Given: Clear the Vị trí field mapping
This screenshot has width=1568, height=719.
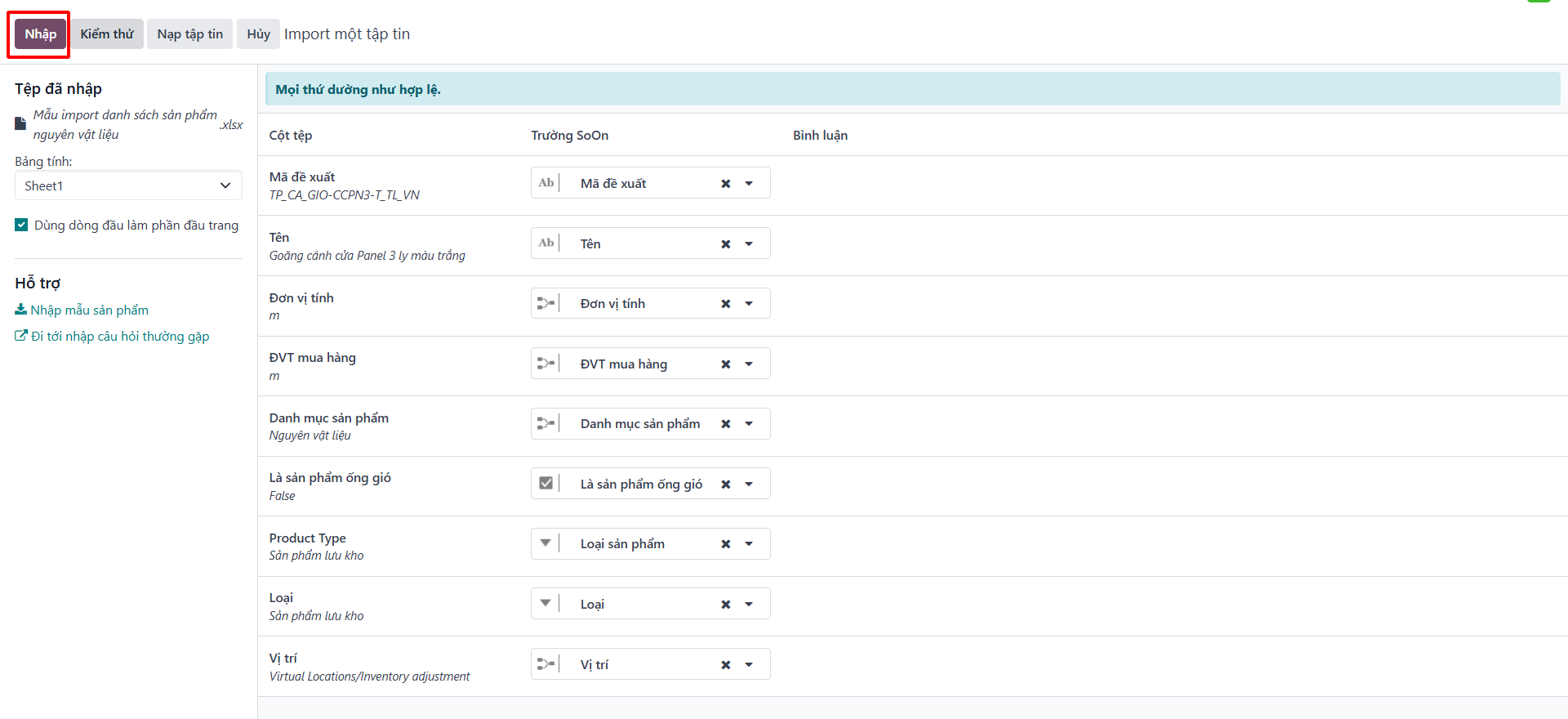Looking at the screenshot, I should click(x=725, y=665).
